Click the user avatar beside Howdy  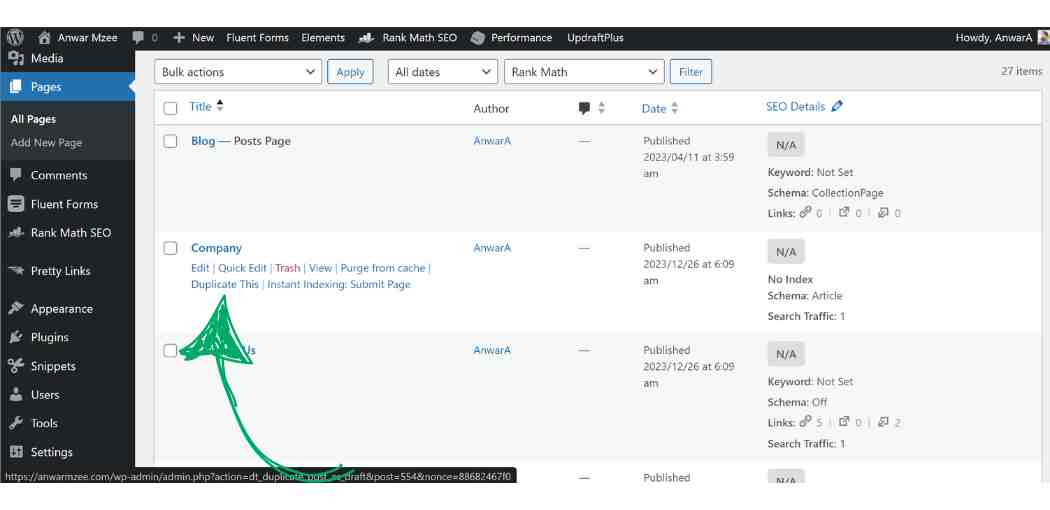tap(1043, 37)
